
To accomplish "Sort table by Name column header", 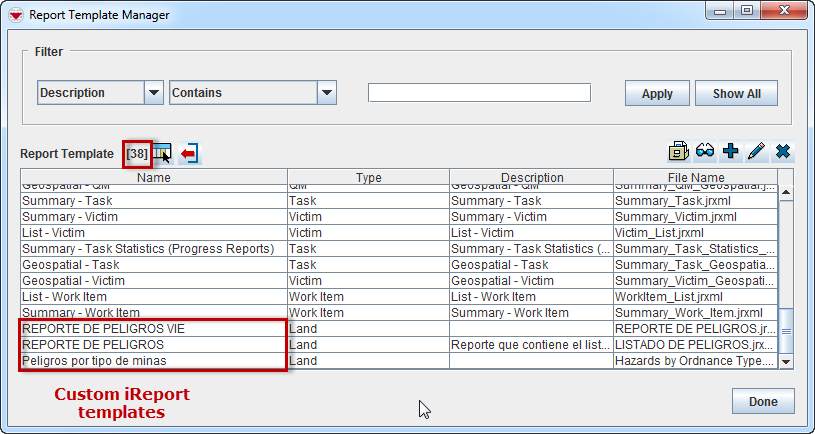I will [x=153, y=178].
